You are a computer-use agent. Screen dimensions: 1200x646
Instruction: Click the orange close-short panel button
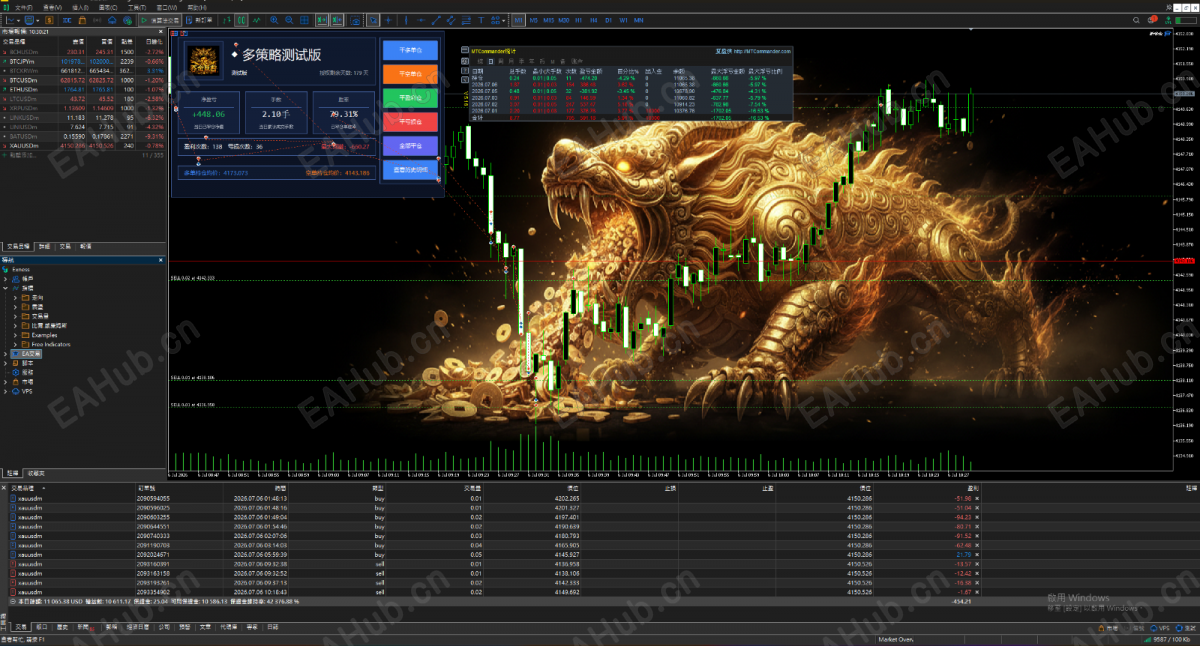pos(410,73)
